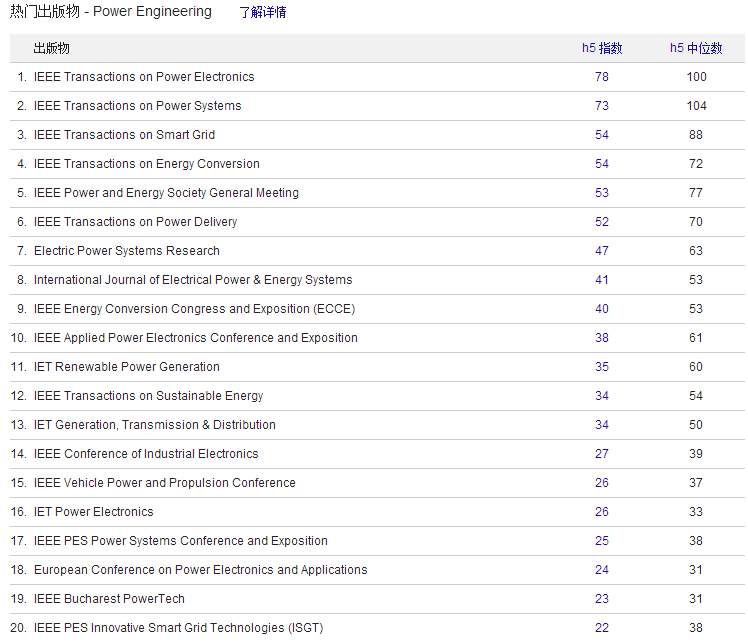
Task: Open h5 index 23 for Bucharest PowerTech
Action: coord(602,599)
